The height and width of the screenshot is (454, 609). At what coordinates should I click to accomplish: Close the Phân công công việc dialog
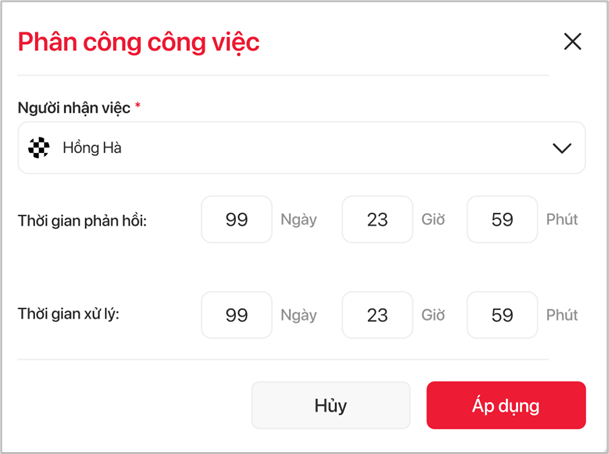tap(572, 41)
